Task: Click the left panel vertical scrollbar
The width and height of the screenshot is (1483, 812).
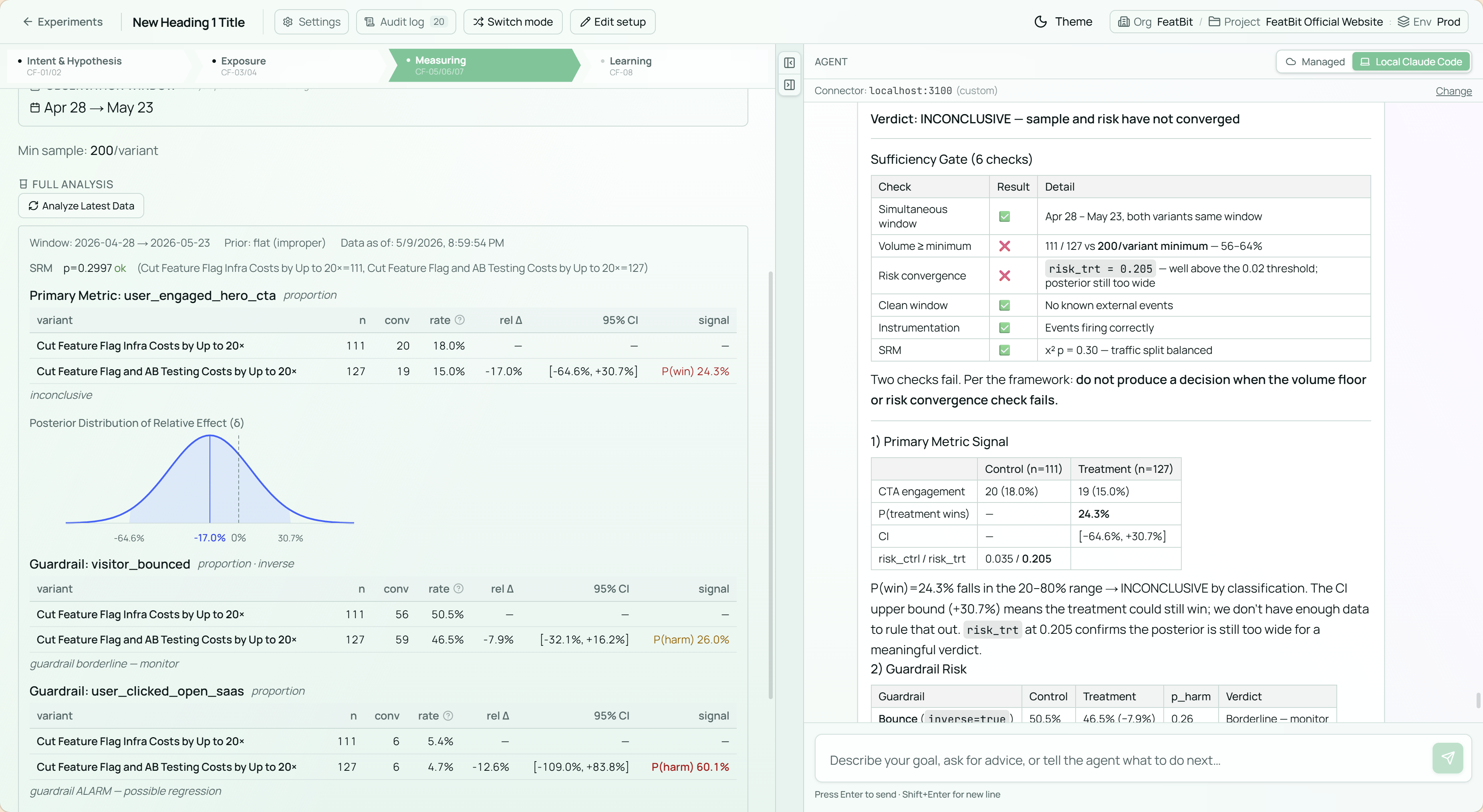Action: (770, 484)
